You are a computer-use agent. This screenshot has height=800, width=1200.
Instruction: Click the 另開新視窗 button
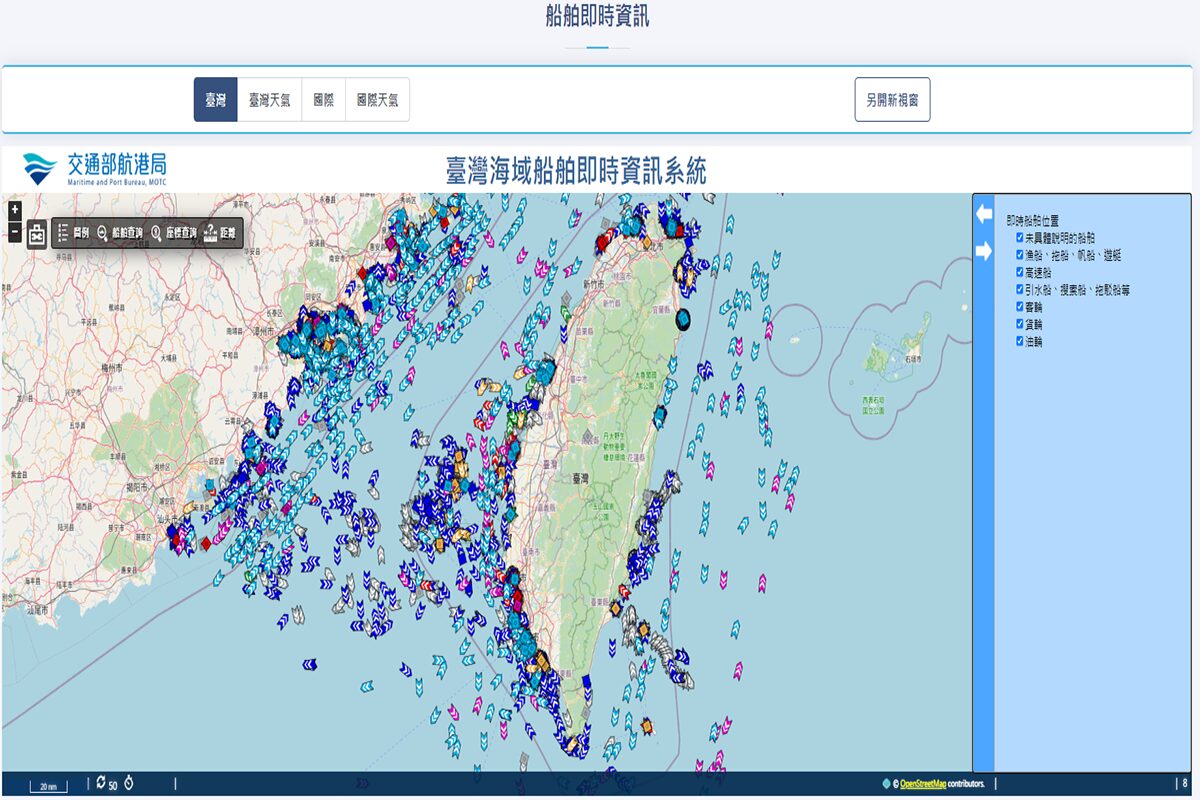pos(892,100)
